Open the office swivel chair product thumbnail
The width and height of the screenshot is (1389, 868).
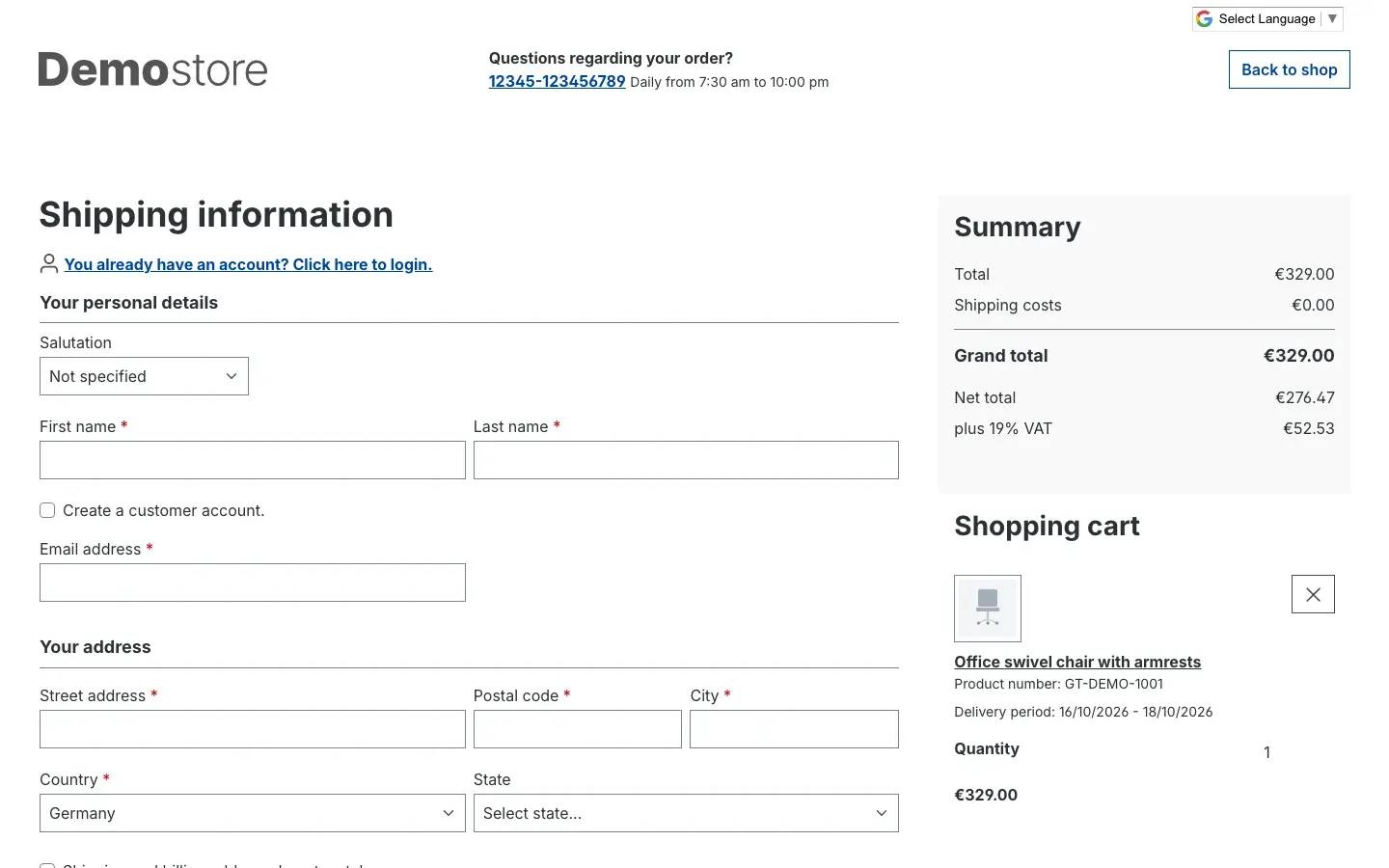coord(988,609)
